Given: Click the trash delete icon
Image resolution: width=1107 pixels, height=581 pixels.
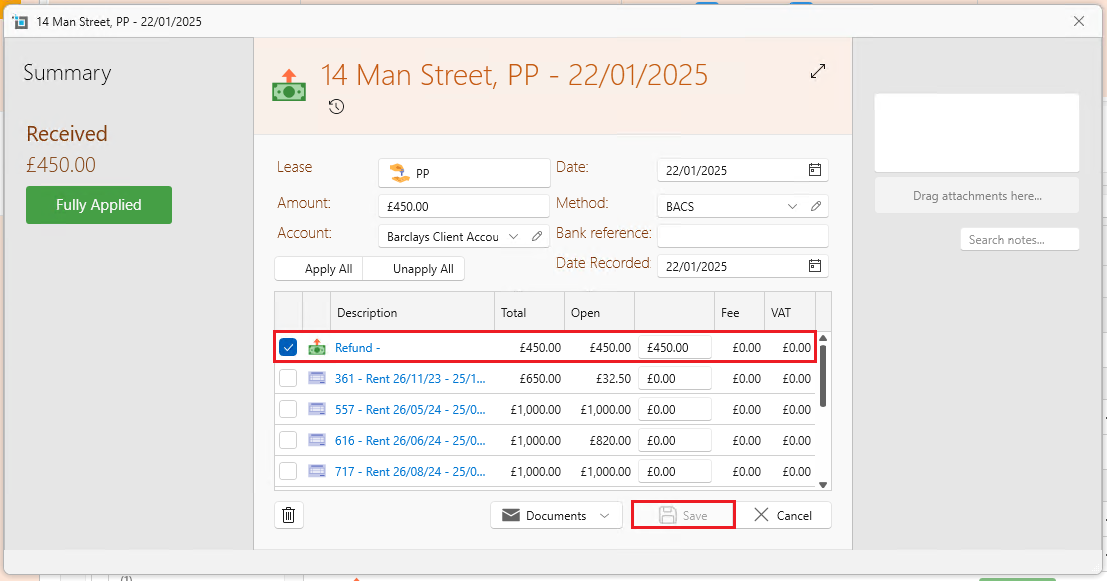Looking at the screenshot, I should [289, 515].
